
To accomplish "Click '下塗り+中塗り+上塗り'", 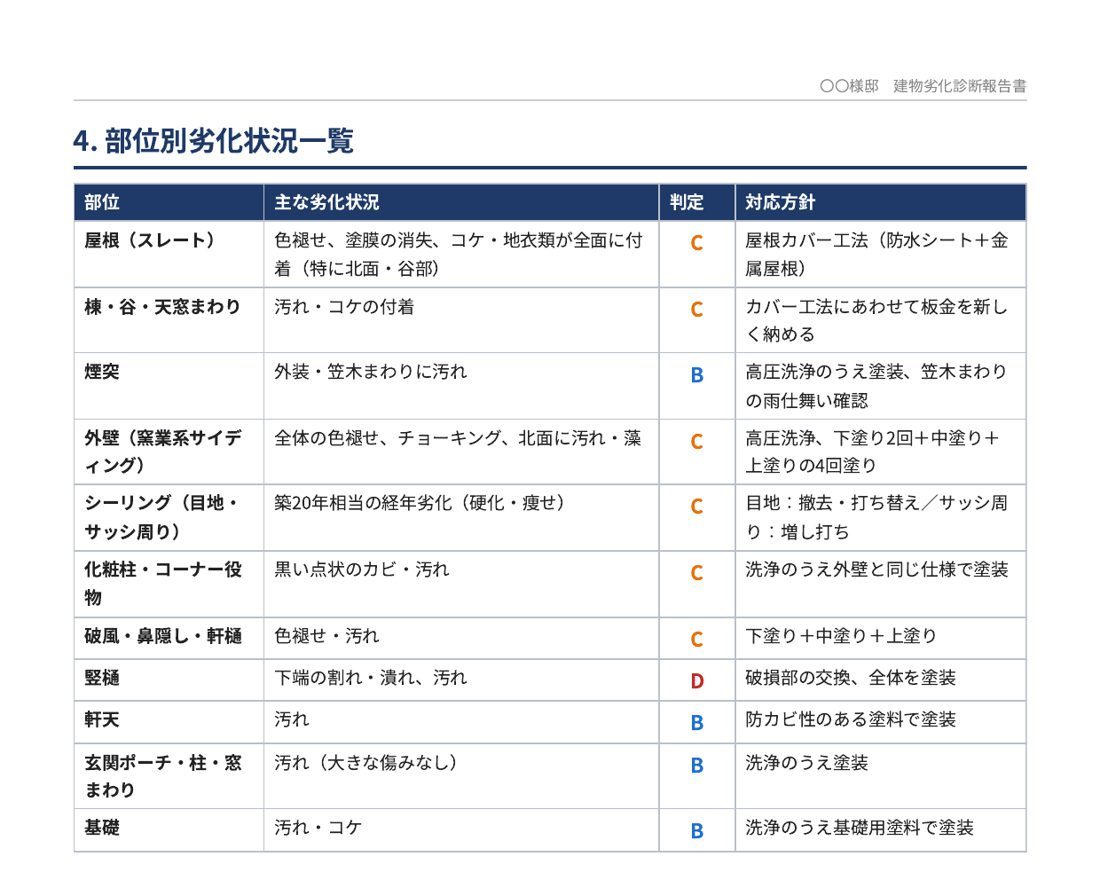I will [841, 636].
